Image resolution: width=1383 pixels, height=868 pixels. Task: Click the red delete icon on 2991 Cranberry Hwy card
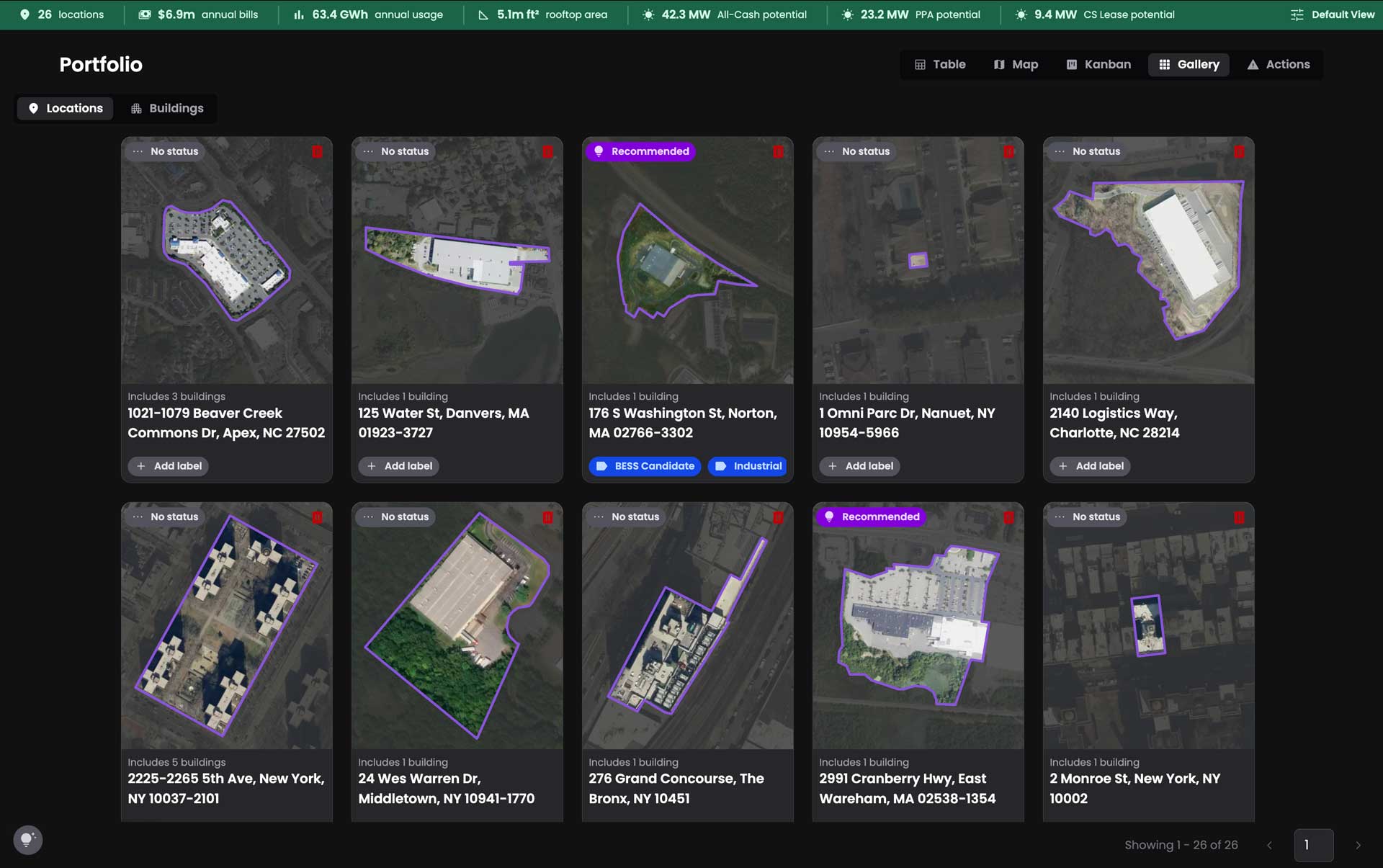click(x=1008, y=517)
